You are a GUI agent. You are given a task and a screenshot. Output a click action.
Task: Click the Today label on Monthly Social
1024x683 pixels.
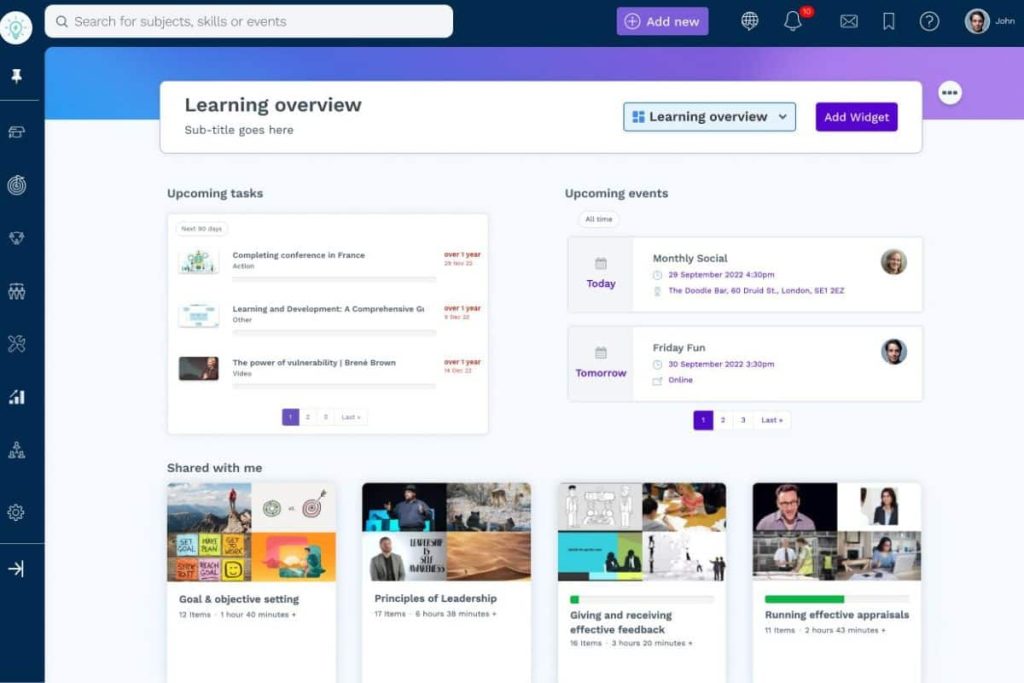click(x=601, y=283)
